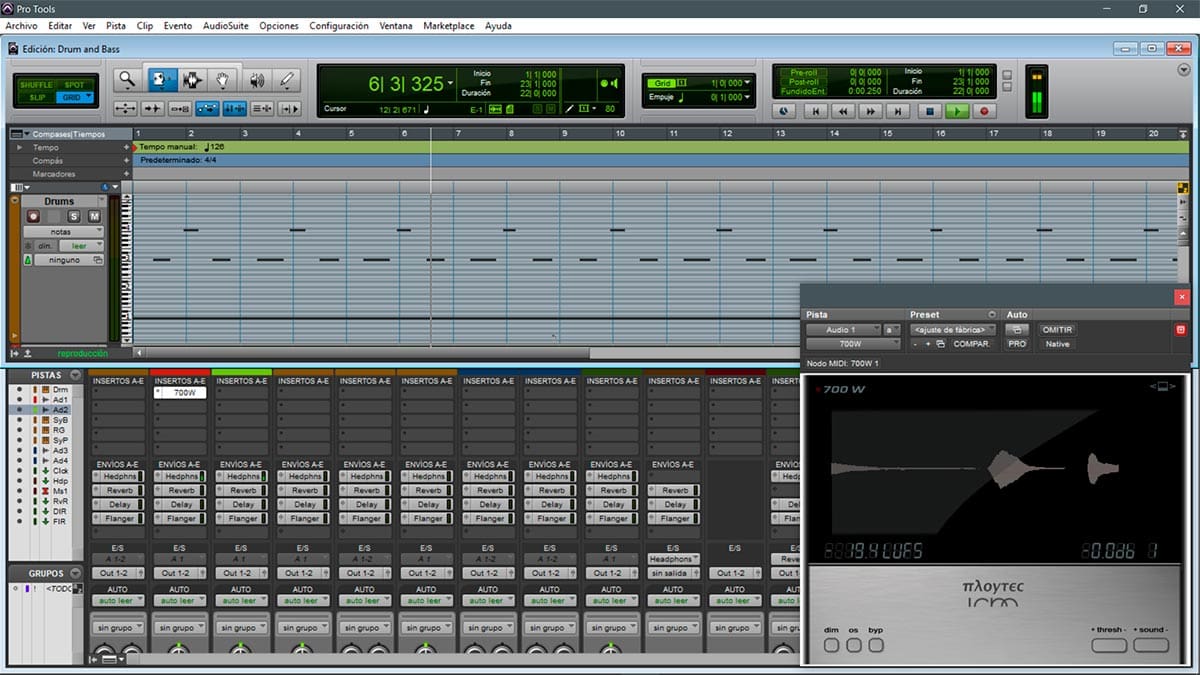The width and height of the screenshot is (1200, 675).
Task: Add a marker with the Marcadores plus icon
Action: (127, 174)
